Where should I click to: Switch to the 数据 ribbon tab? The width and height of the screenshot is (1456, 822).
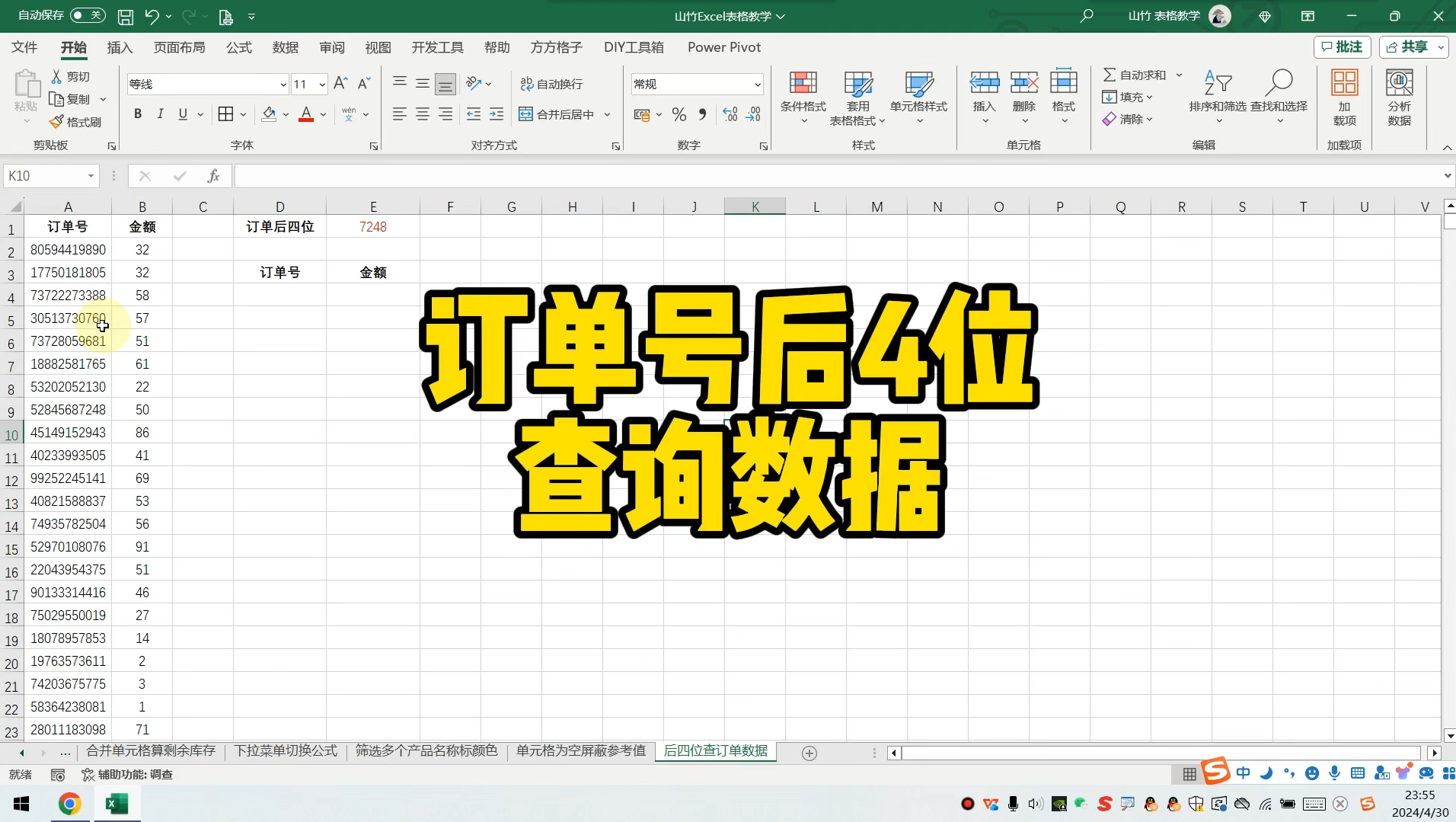(x=284, y=46)
